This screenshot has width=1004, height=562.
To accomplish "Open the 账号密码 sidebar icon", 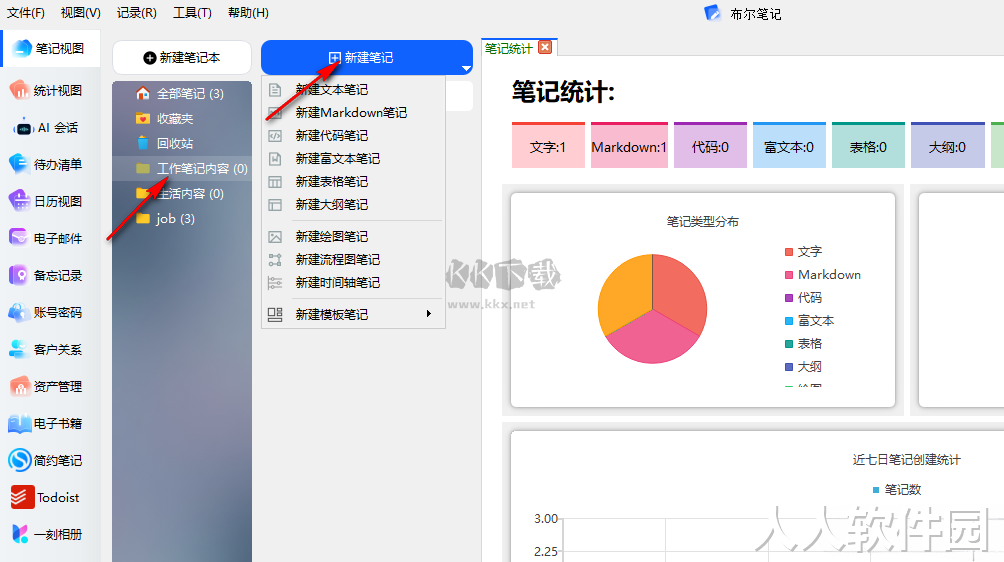I will click(x=19, y=312).
